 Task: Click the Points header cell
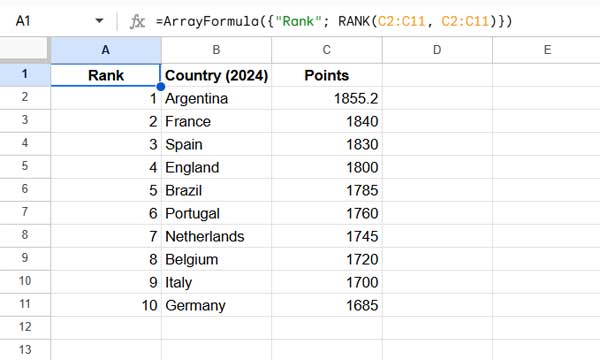(x=326, y=75)
